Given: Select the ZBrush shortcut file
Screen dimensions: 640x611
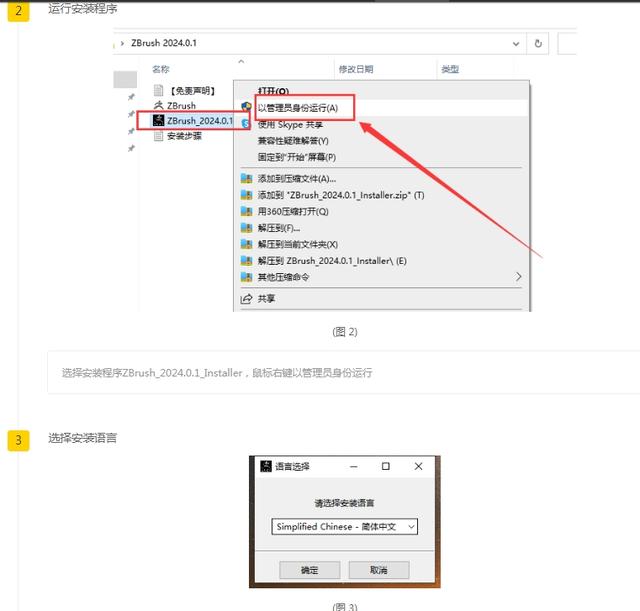Looking at the screenshot, I should point(181,105).
